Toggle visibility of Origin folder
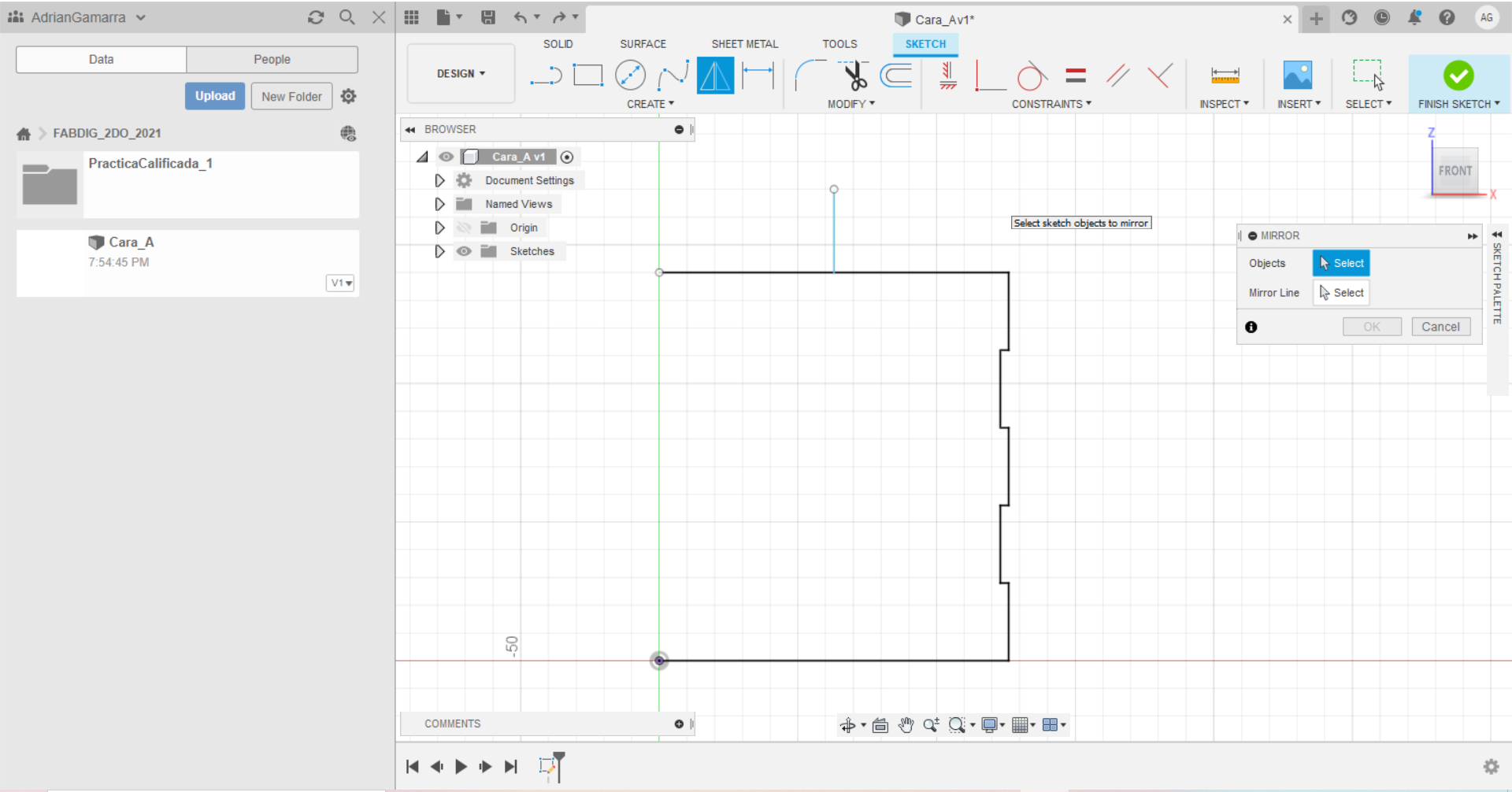 [x=464, y=228]
